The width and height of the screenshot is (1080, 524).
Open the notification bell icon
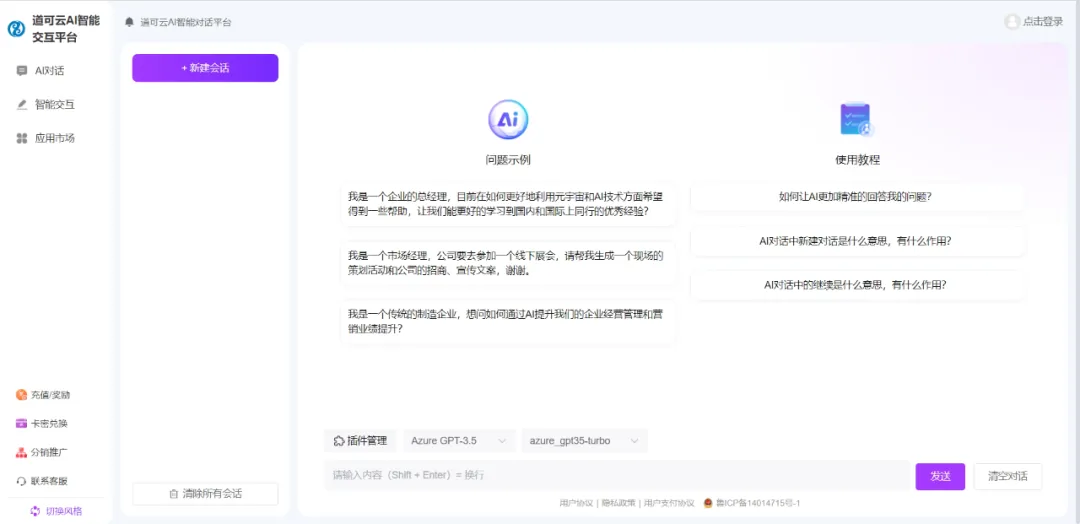coord(129,22)
